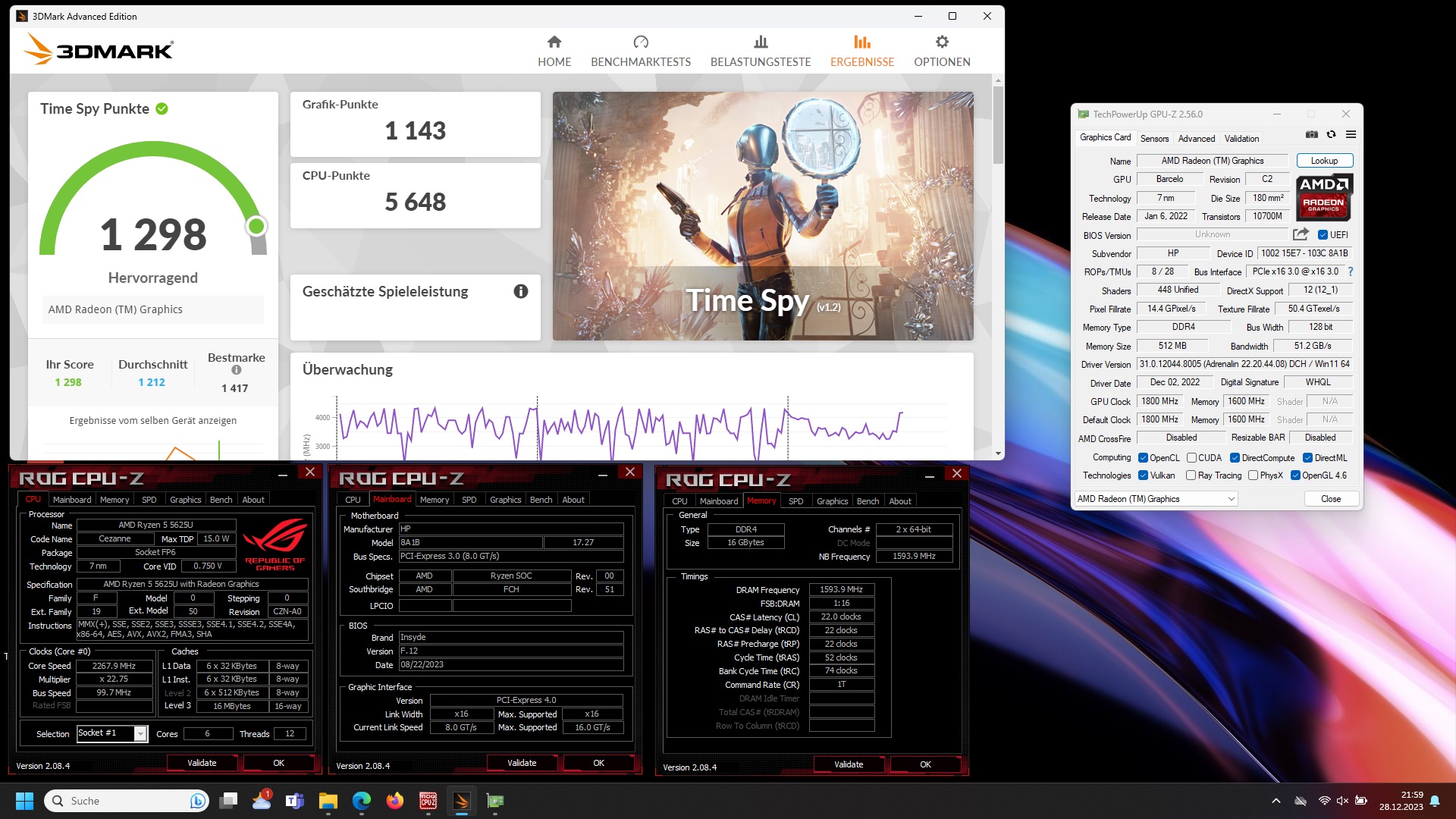Open Windows Start menu
1456x819 pixels.
pos(24,801)
